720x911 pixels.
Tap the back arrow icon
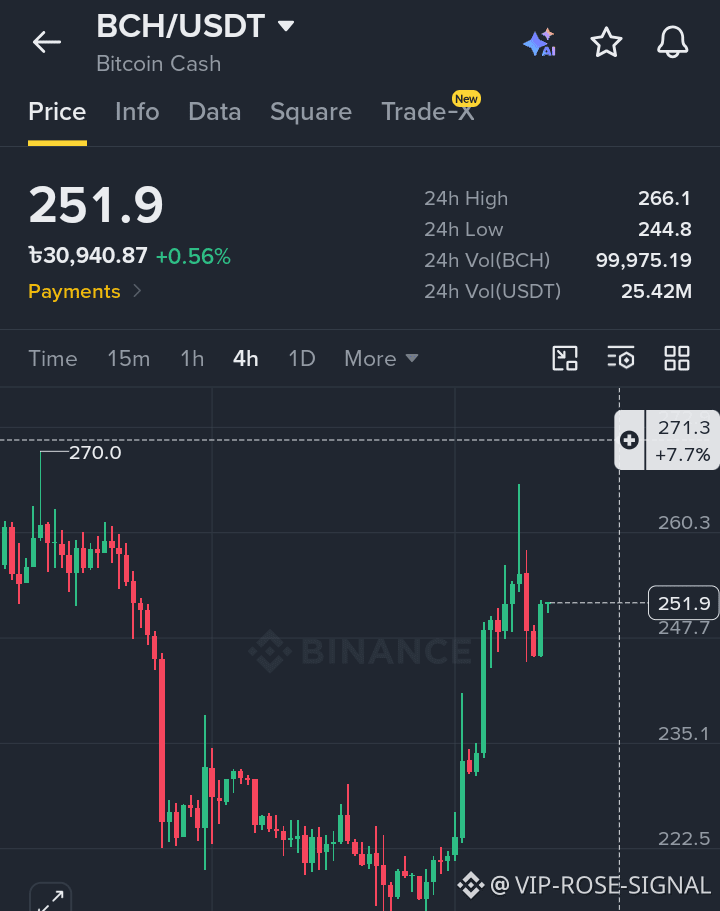coord(46,42)
